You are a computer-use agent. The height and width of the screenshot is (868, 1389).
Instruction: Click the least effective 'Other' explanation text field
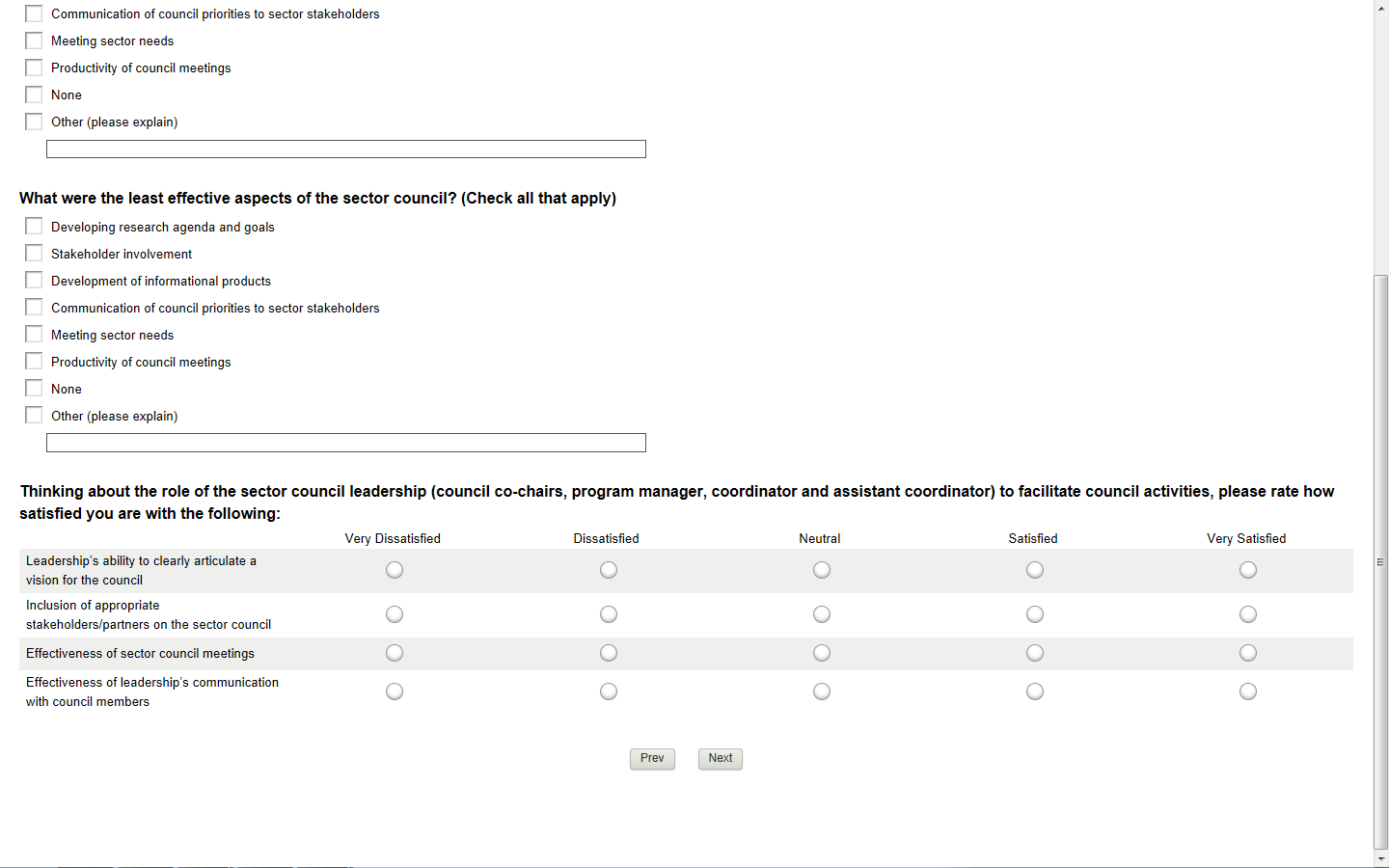click(x=345, y=443)
